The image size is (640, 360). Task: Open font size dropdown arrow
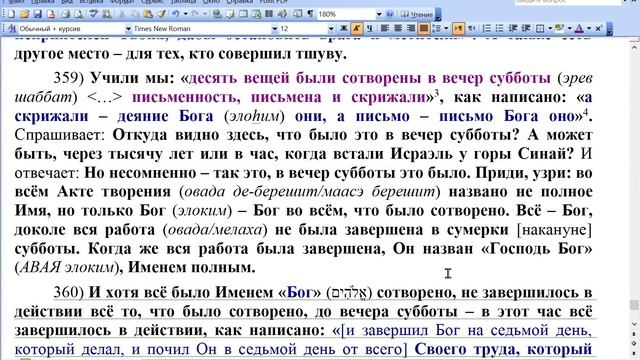331,29
